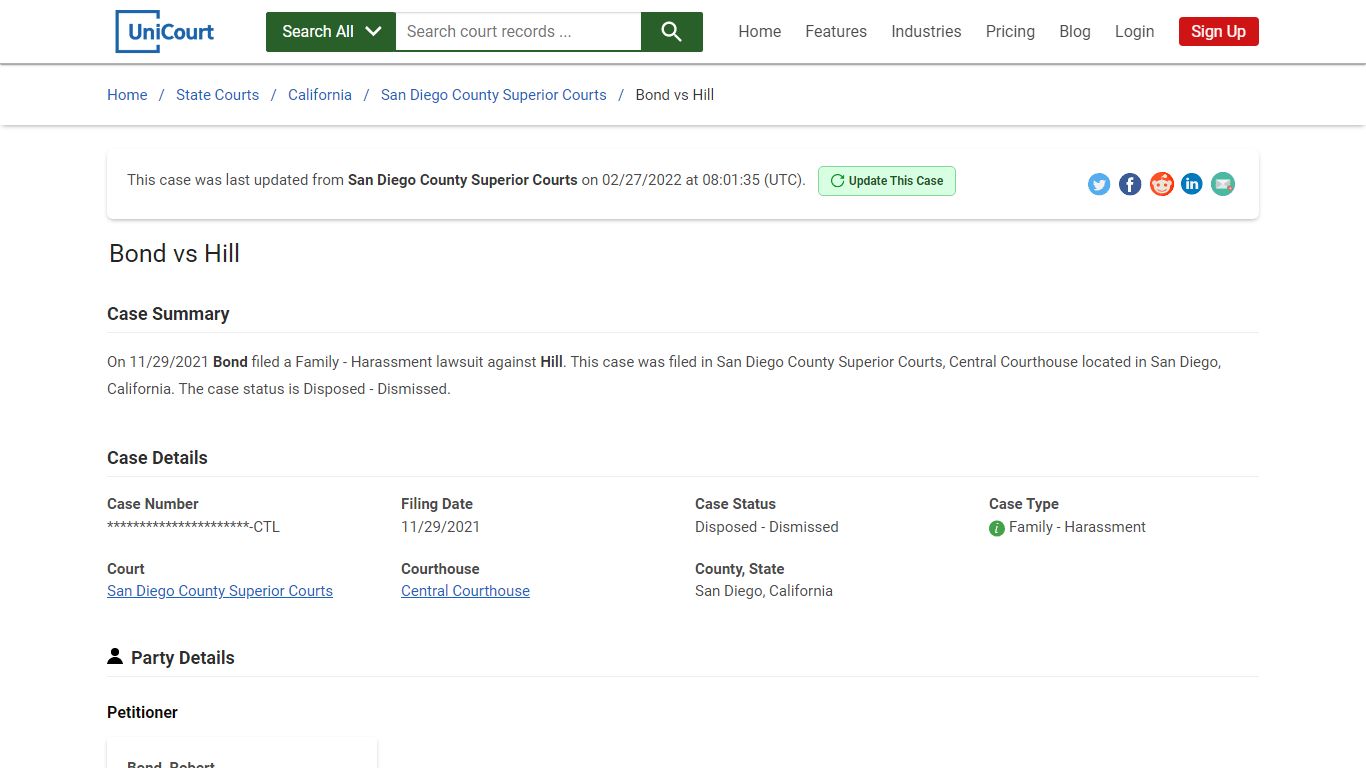Open Home breadcrumb link
The width and height of the screenshot is (1366, 768).
[127, 95]
